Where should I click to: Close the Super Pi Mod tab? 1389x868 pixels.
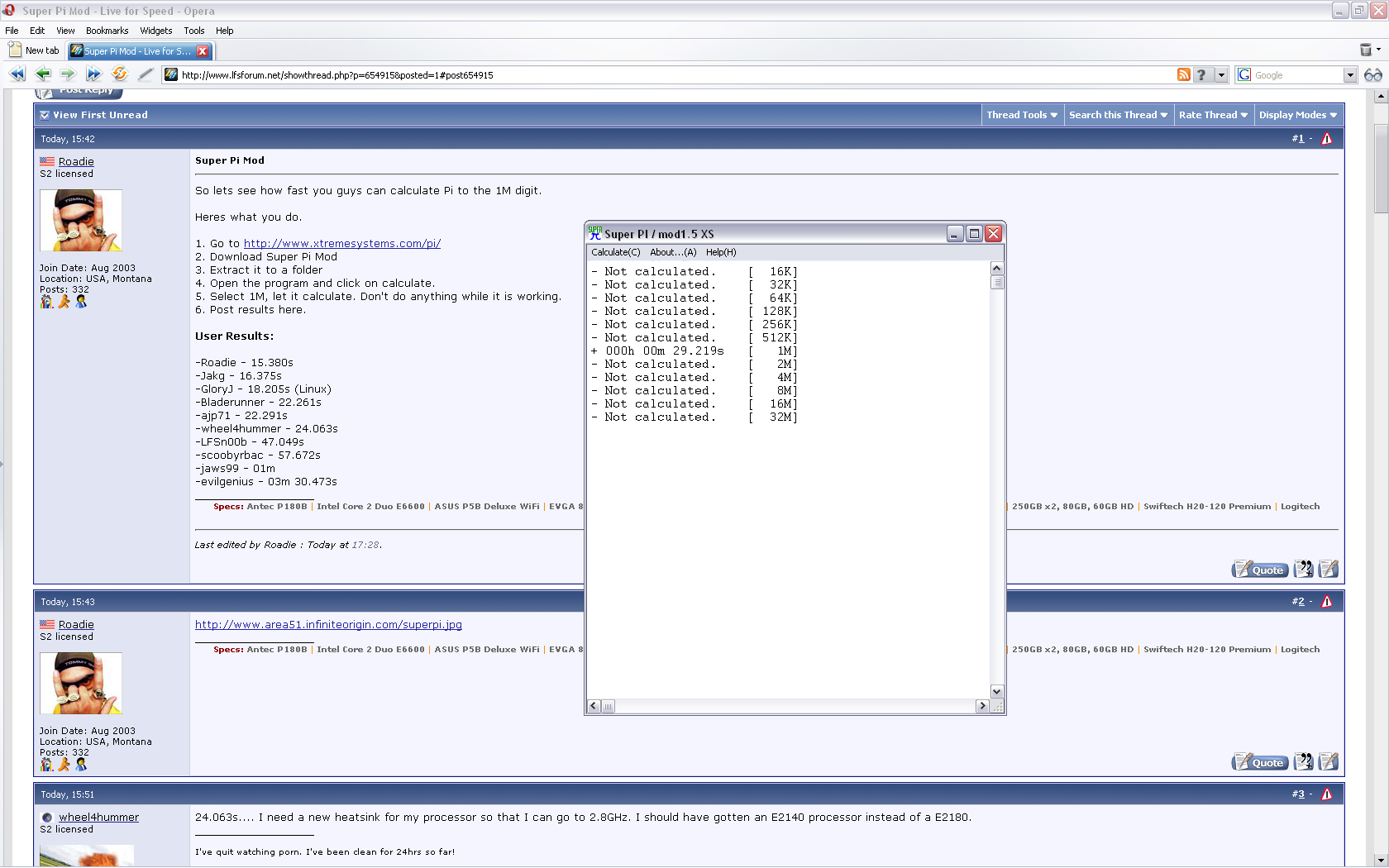(203, 50)
